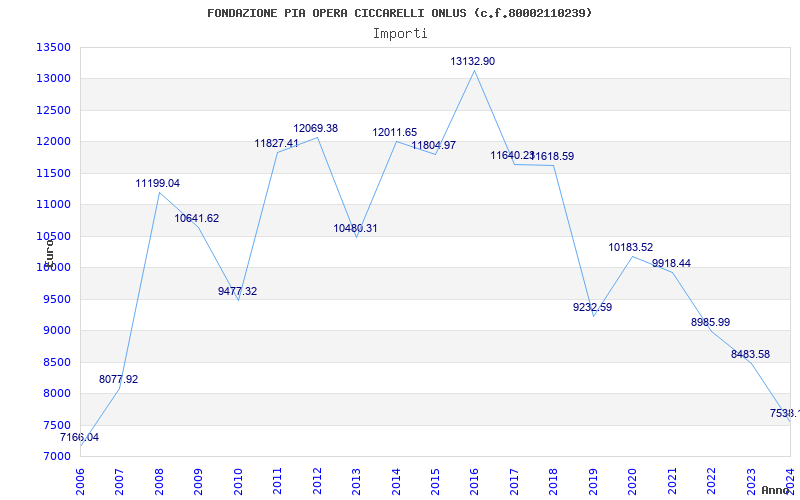Viewport: 800px width, 500px height.
Task: Select the 11827.41 value label
Action: (x=276, y=143)
